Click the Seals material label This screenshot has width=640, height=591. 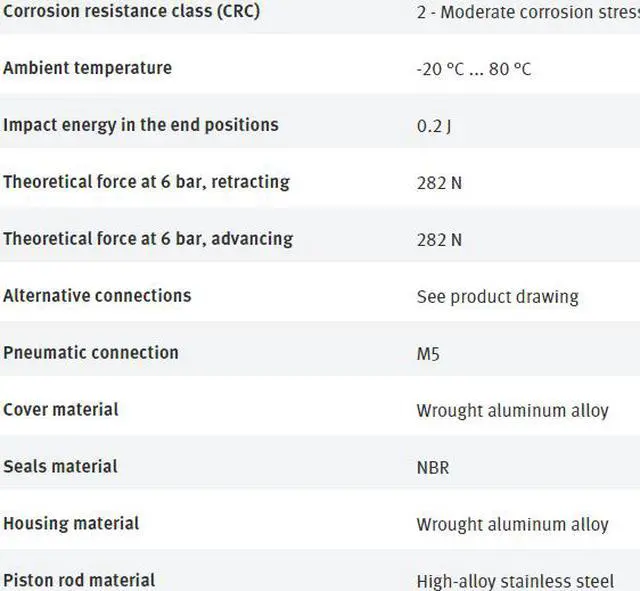click(60, 467)
